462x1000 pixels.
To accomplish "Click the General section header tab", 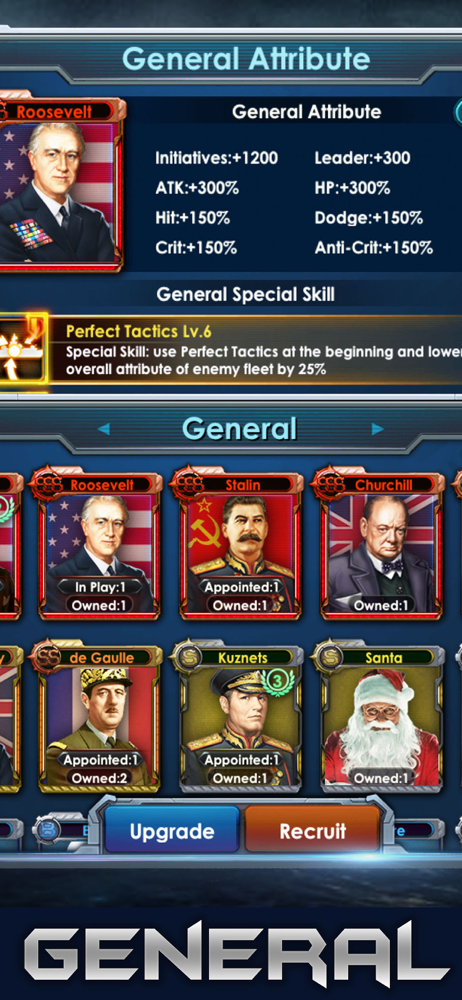I will tap(240, 429).
